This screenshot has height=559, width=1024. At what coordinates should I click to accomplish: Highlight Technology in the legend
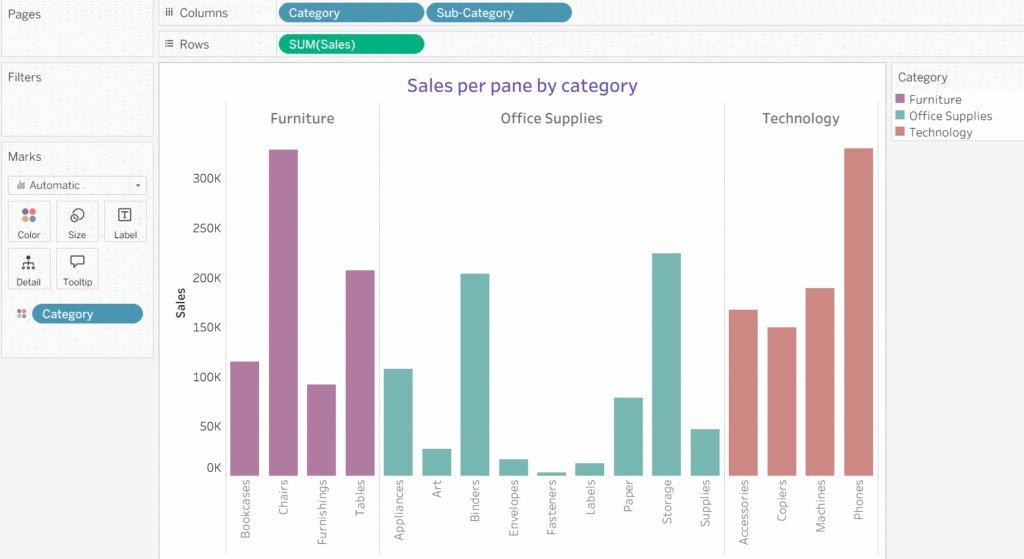(x=940, y=132)
